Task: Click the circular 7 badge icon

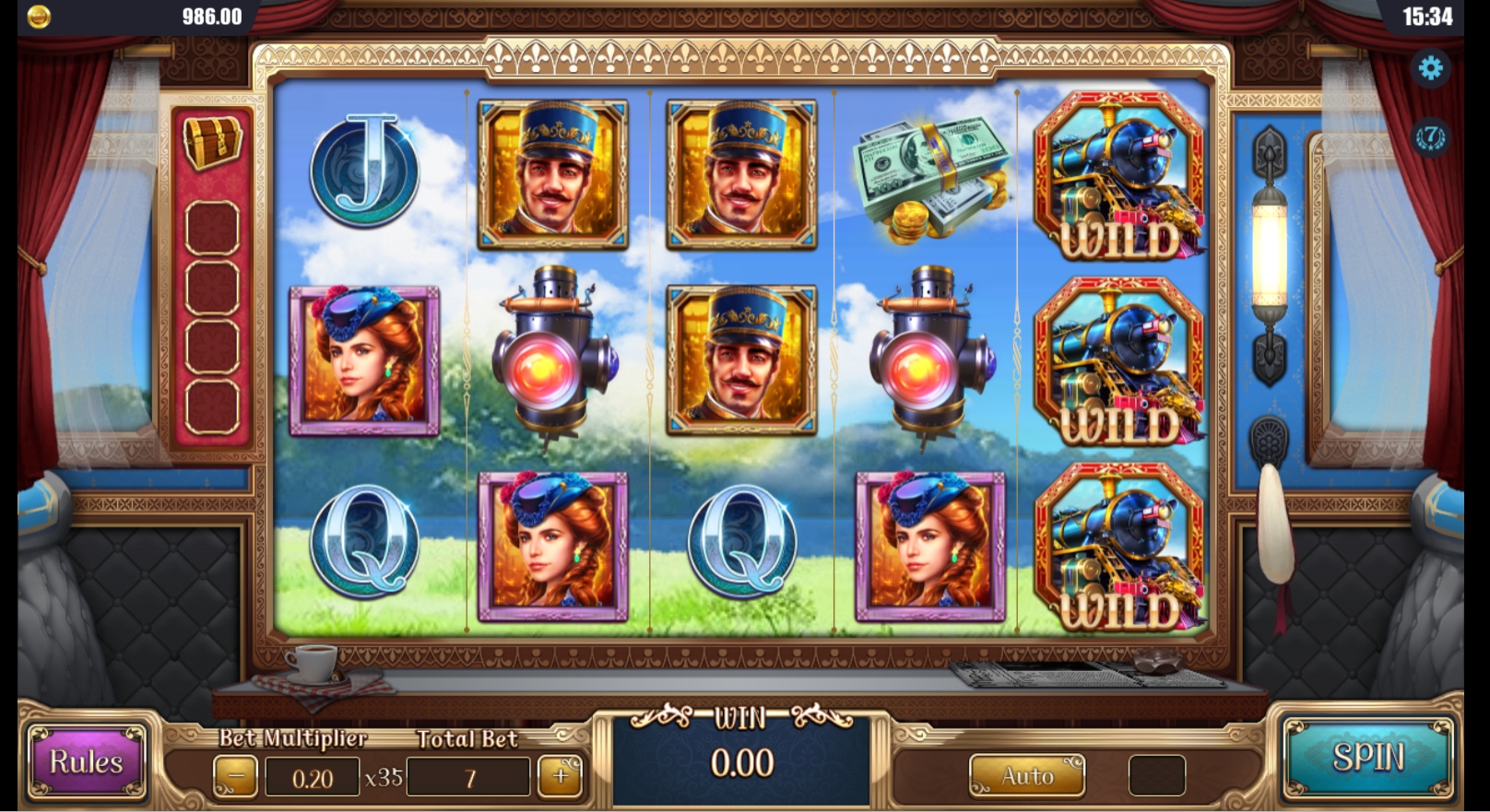Action: coord(1429,137)
